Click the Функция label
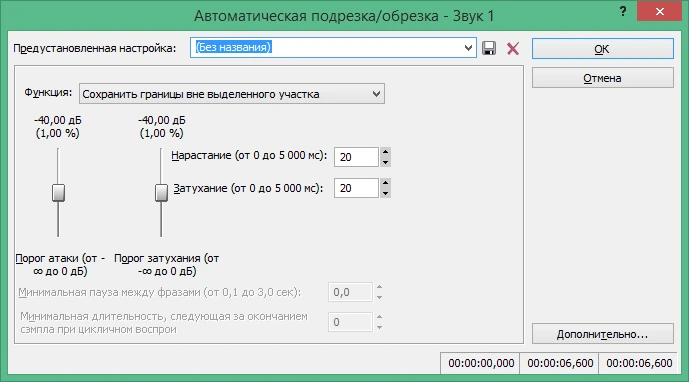Viewport: 689px width, 382px height. point(48,93)
